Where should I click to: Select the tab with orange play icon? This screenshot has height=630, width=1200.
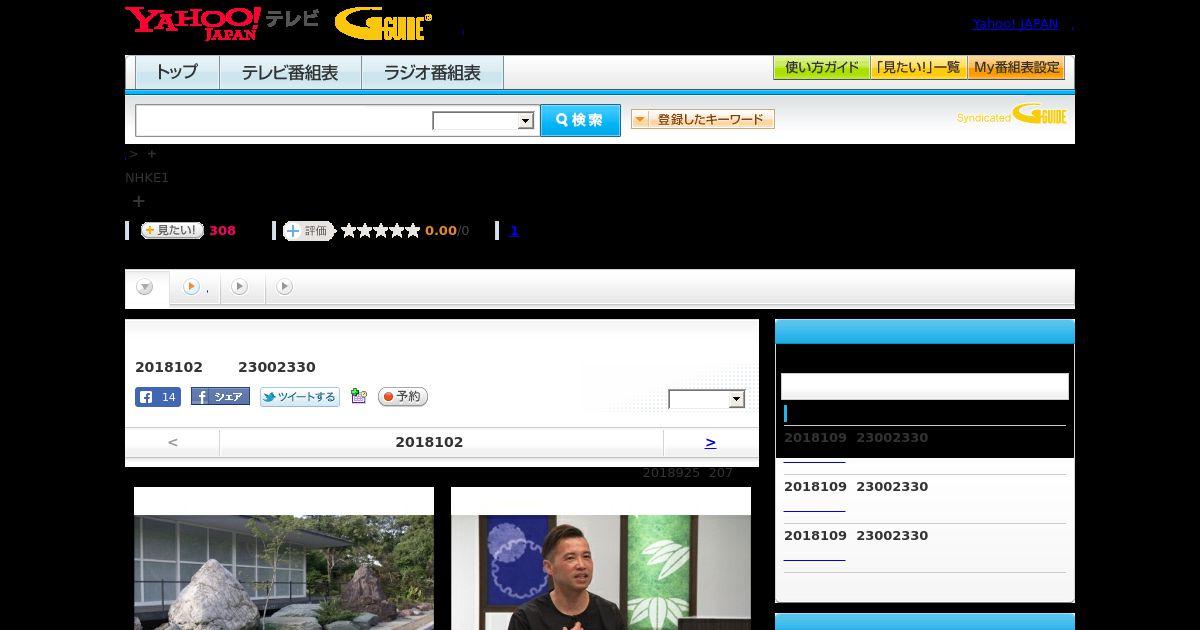pos(195,287)
